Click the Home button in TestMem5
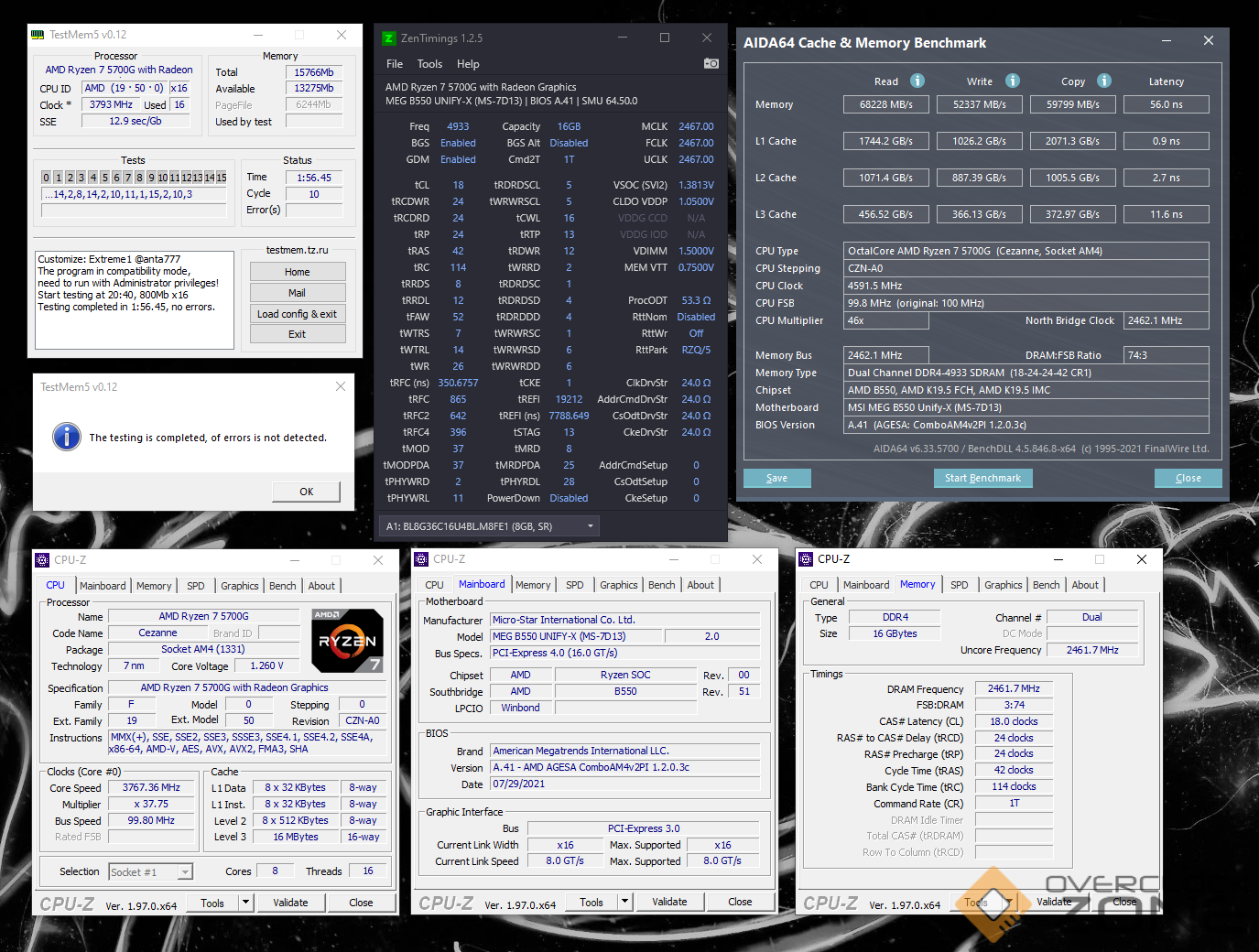This screenshot has height=952, width=1259. 298,272
